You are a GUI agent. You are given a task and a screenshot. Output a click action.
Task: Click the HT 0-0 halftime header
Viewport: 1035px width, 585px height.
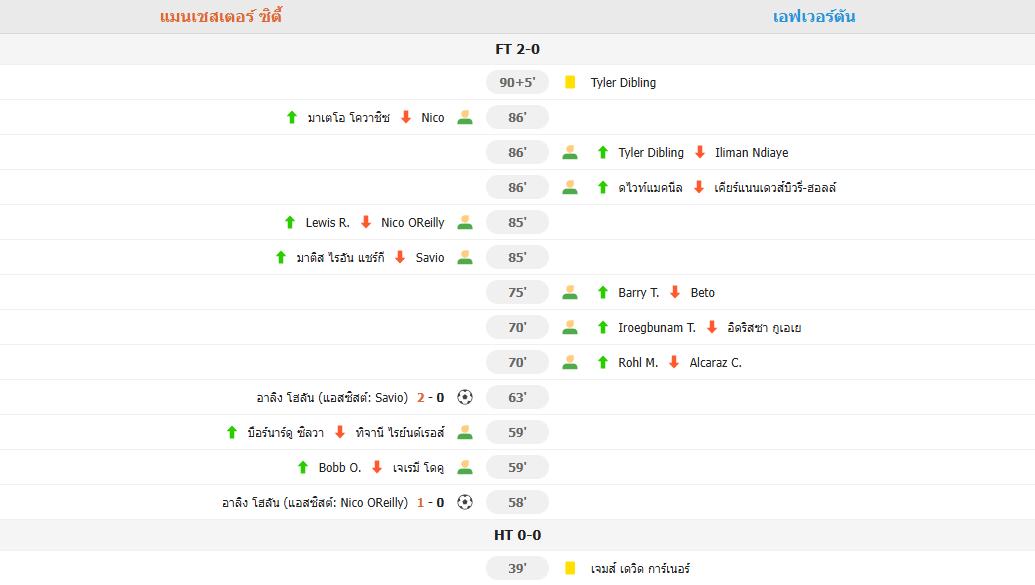(x=517, y=534)
